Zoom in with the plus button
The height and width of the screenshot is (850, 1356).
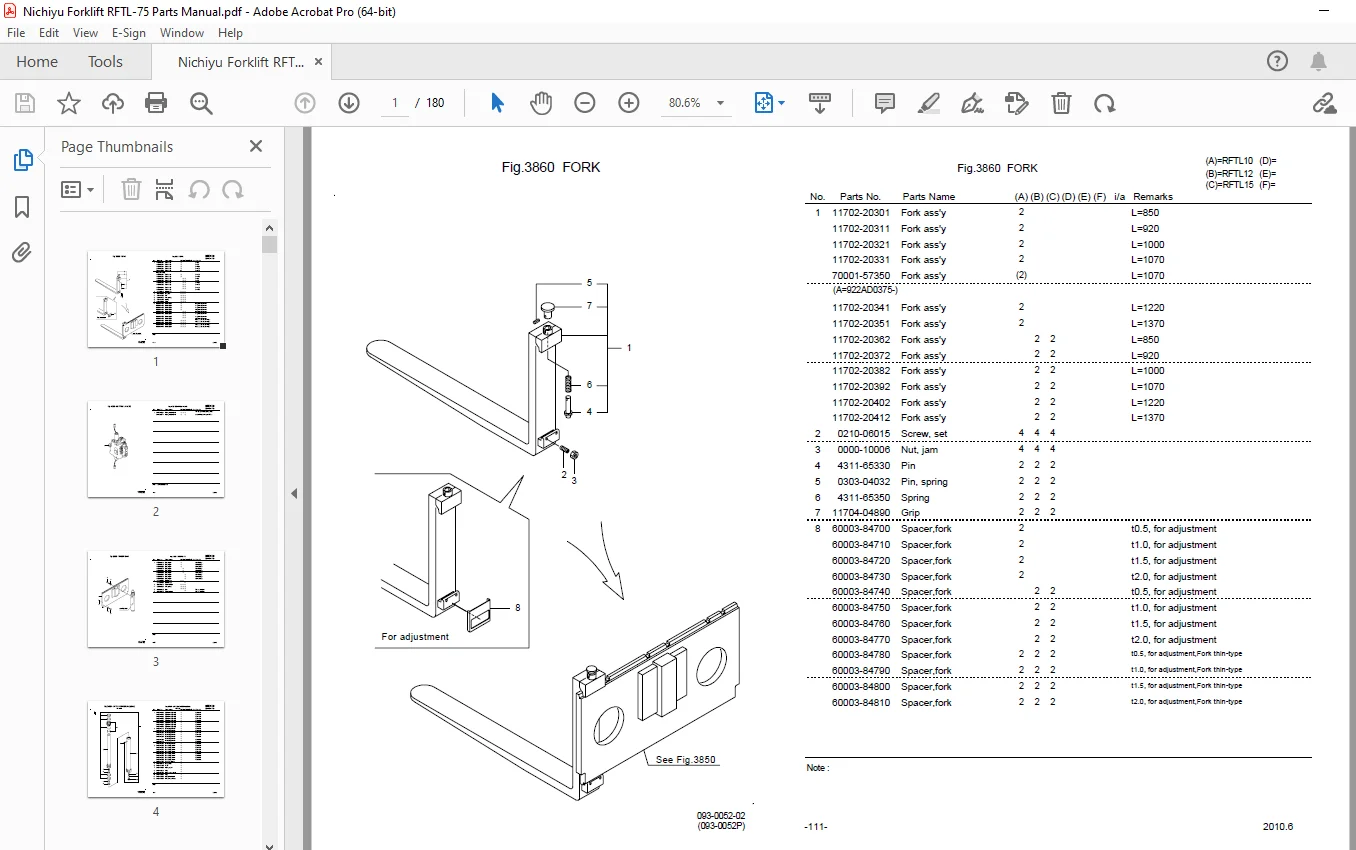tap(629, 103)
